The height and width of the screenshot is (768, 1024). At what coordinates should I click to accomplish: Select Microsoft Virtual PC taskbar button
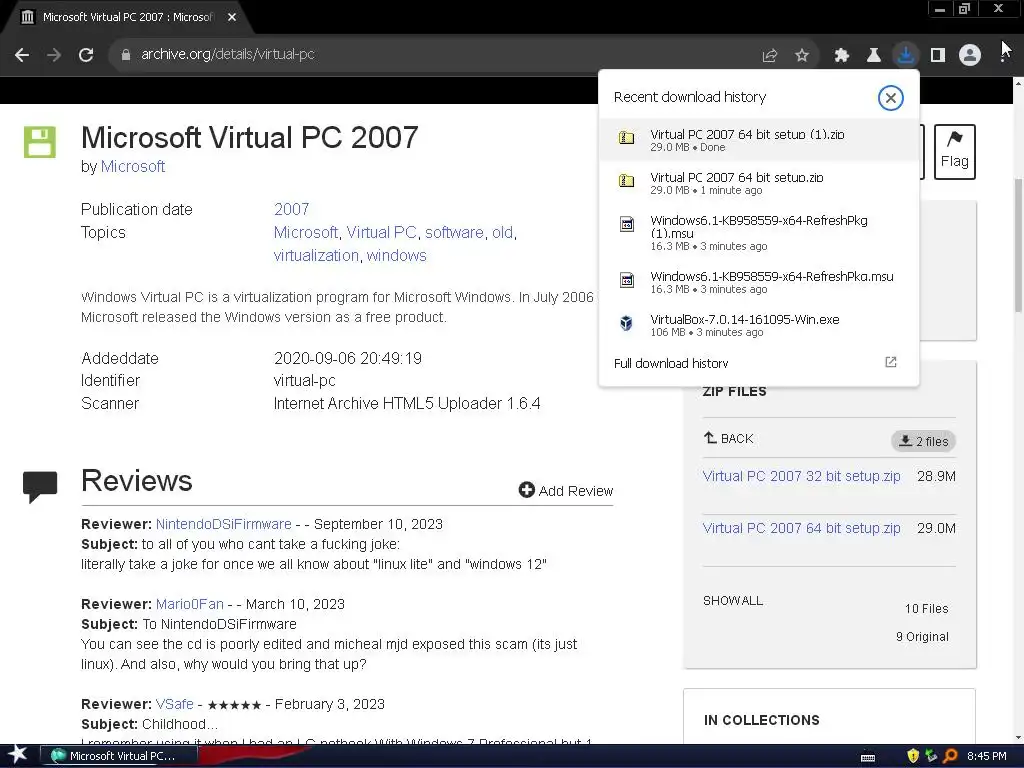click(x=118, y=756)
